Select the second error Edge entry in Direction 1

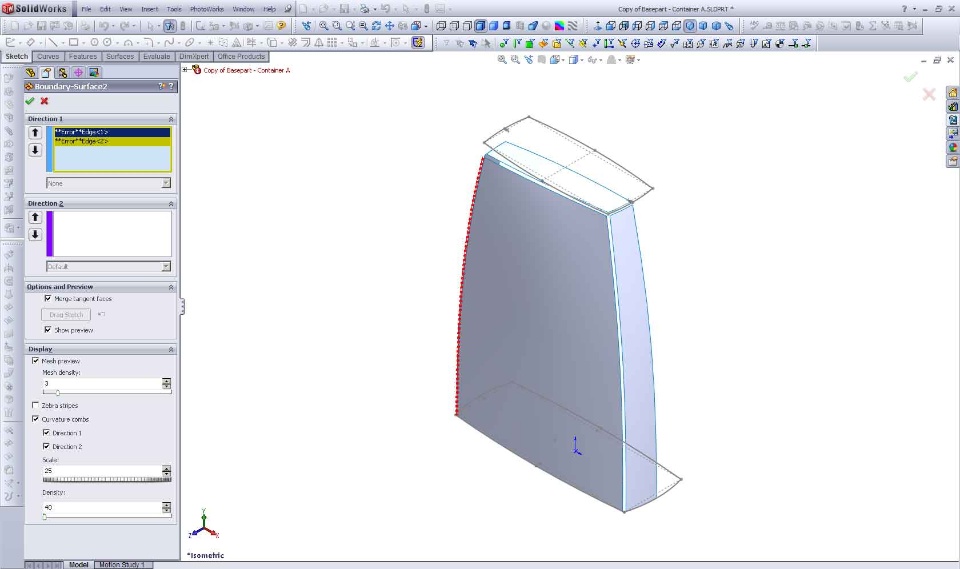coord(112,141)
